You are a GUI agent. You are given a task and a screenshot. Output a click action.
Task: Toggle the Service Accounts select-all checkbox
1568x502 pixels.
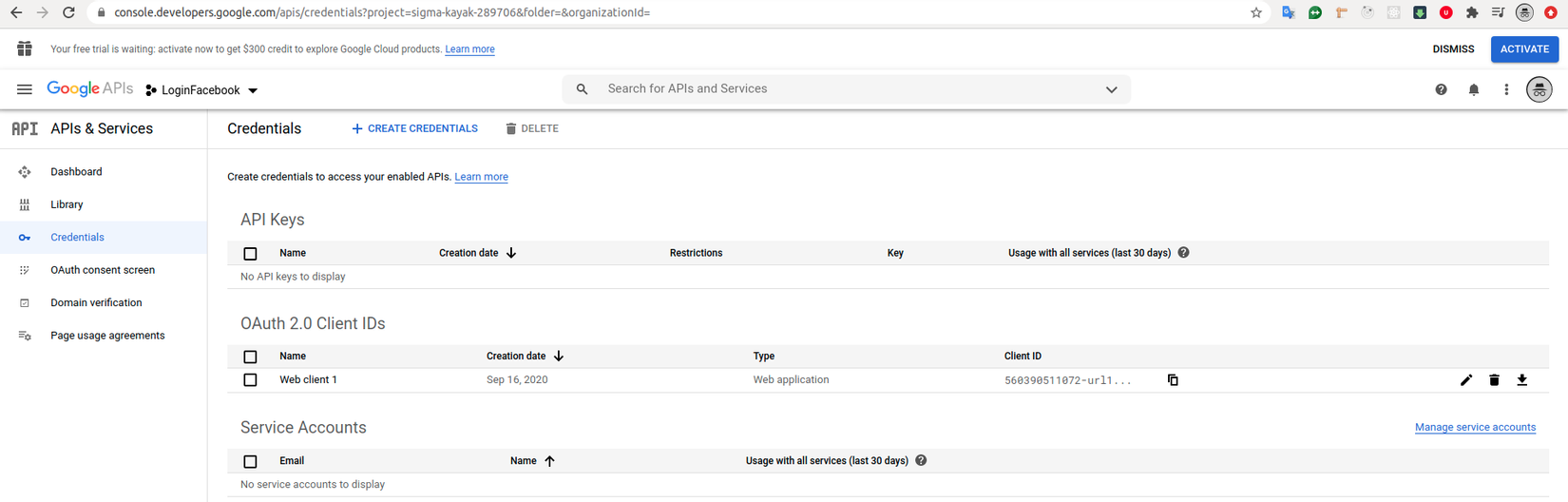(x=250, y=461)
